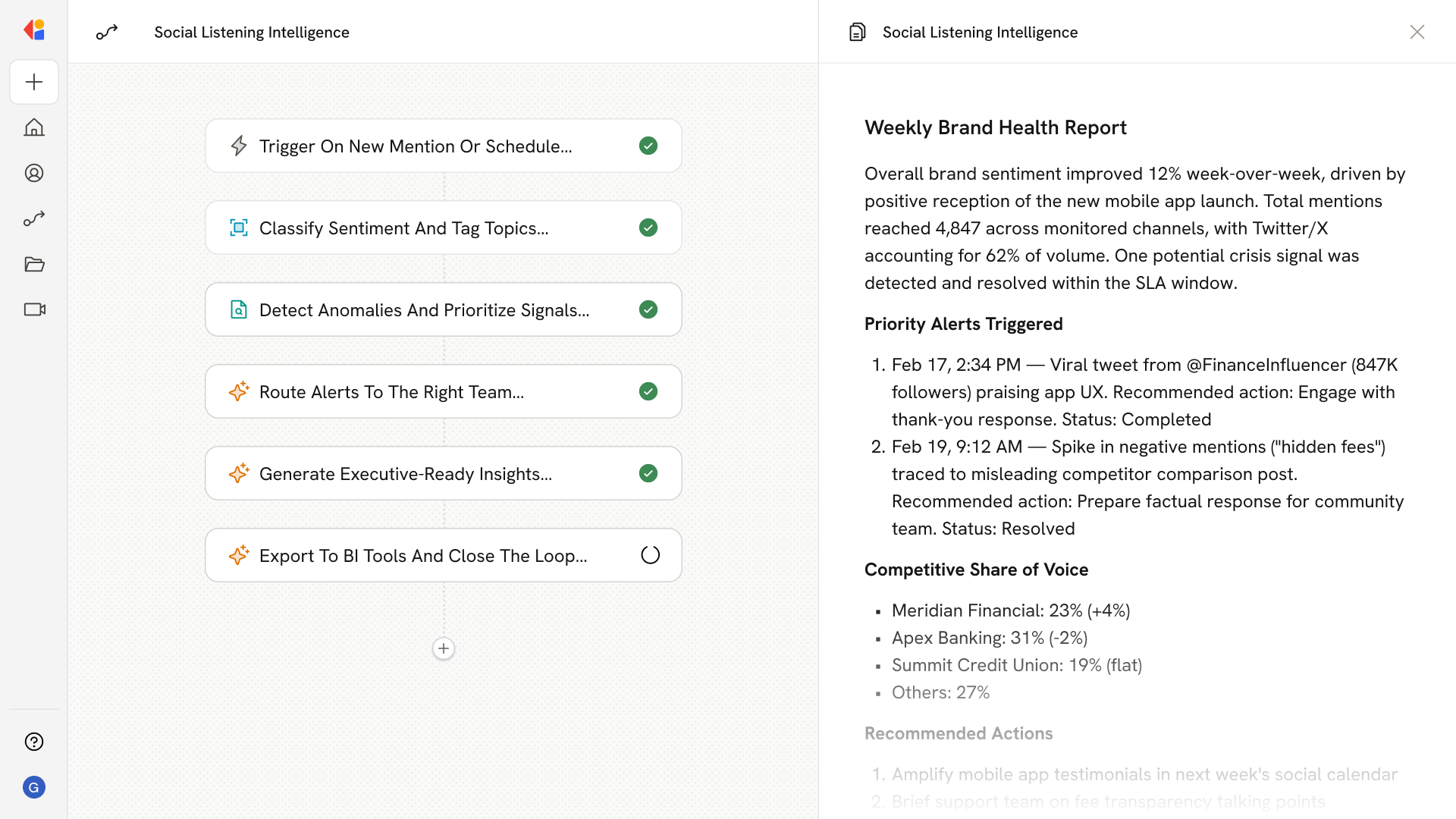Click green checkmark on Classify Sentiment step
Screen dimensions: 1456x819
click(648, 227)
